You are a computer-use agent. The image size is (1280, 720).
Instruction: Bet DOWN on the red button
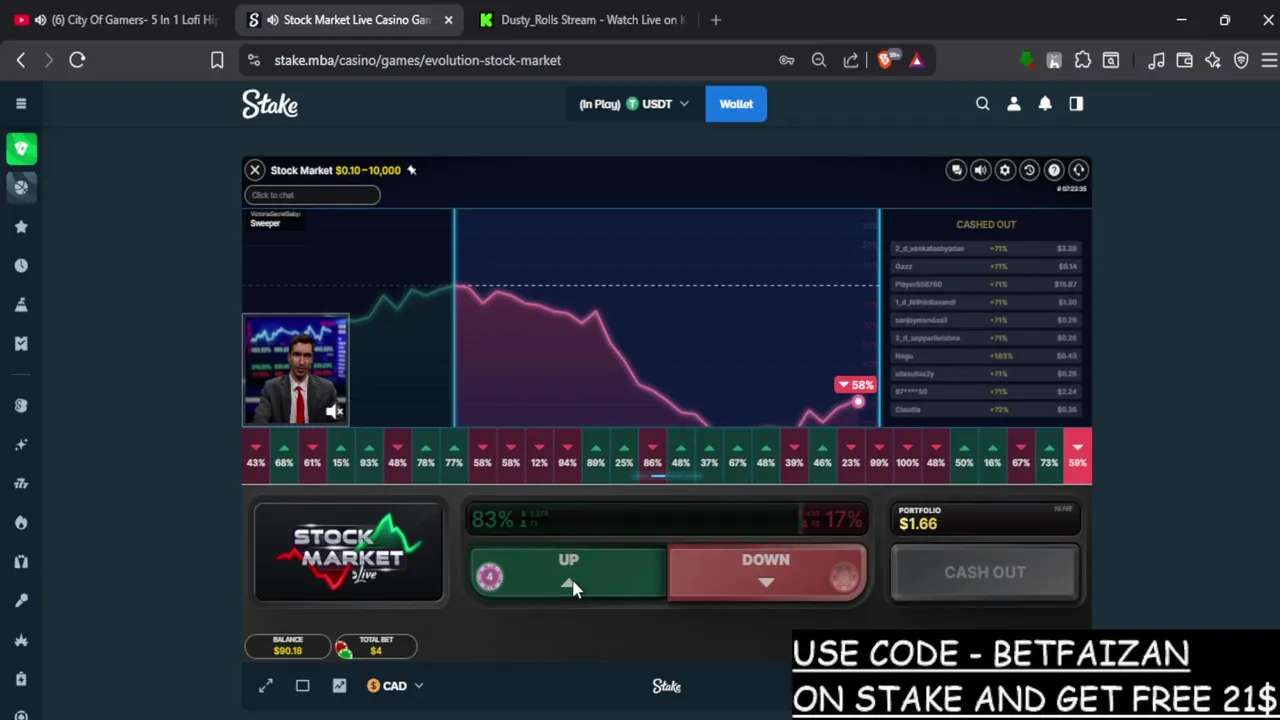pos(767,573)
